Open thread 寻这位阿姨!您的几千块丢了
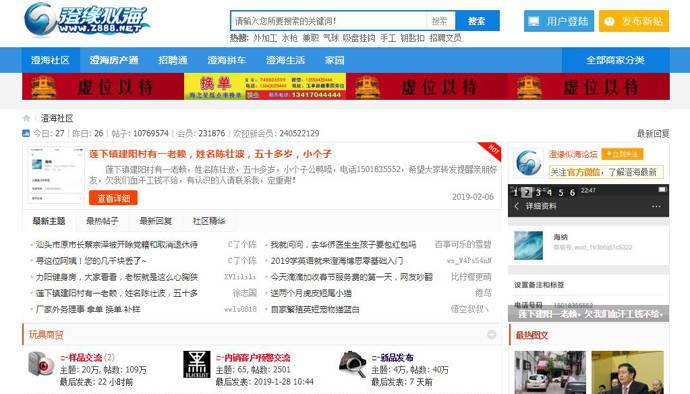Image resolution: width=690 pixels, height=394 pixels. (91, 261)
